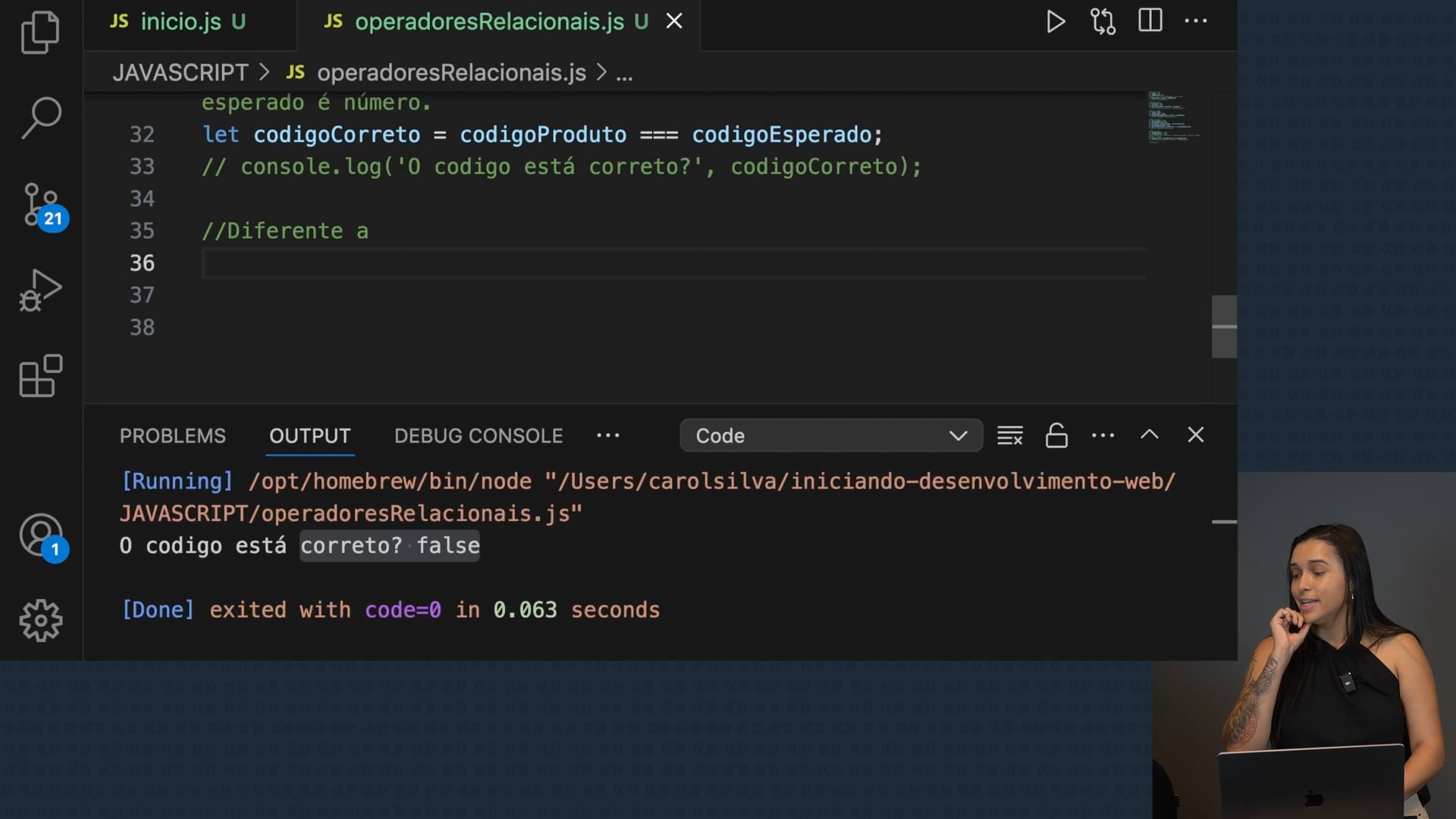Viewport: 1456px width, 819px height.
Task: Open the Run and Debug view
Action: [x=40, y=290]
